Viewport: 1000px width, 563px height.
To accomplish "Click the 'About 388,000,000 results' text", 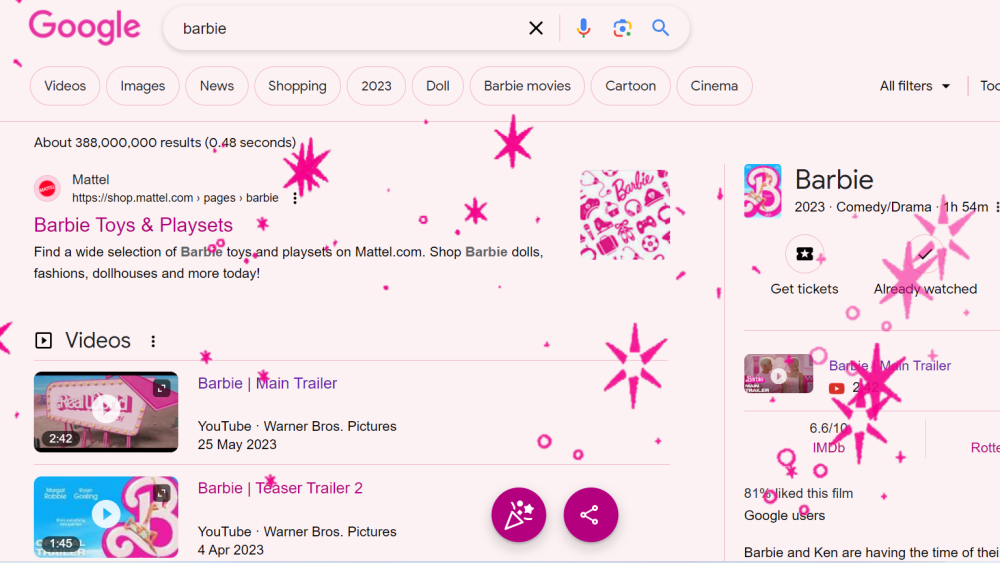I will [165, 142].
